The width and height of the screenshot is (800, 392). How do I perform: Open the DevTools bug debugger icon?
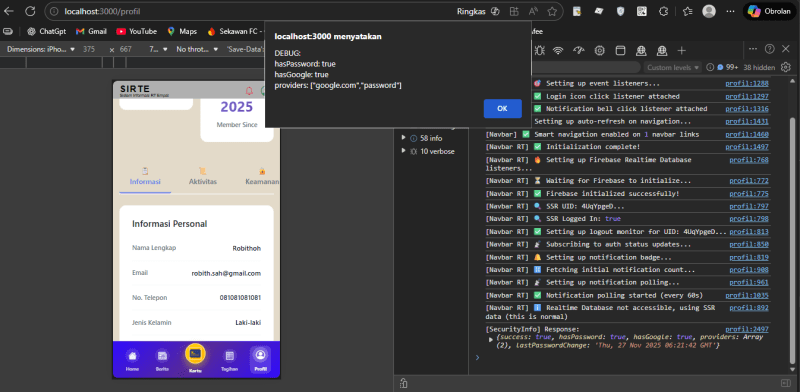(540, 50)
